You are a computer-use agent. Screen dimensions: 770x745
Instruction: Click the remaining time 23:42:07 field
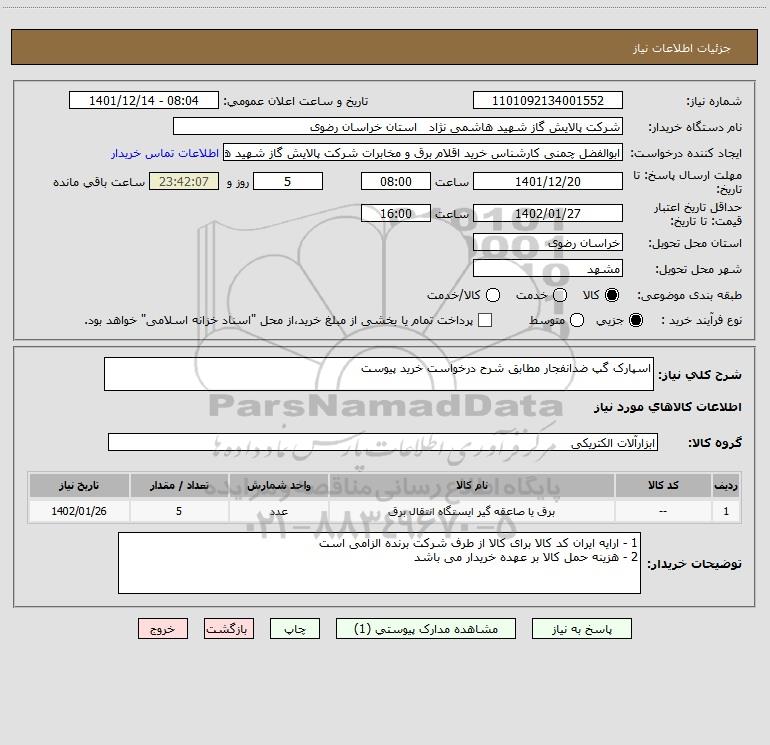point(184,181)
